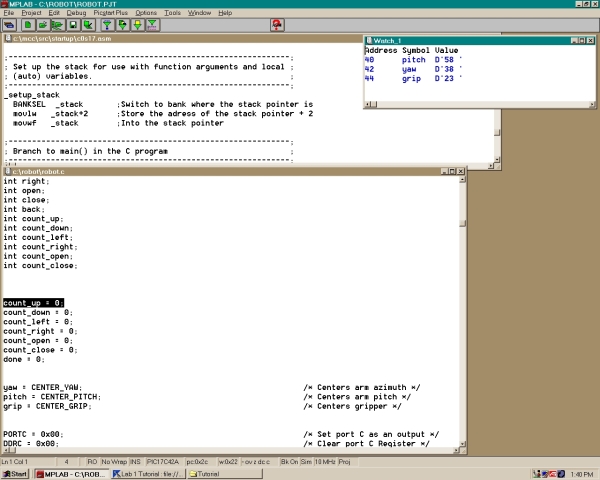Click the c0s17.asm window vertical scrollbar thumb

tap(497, 132)
